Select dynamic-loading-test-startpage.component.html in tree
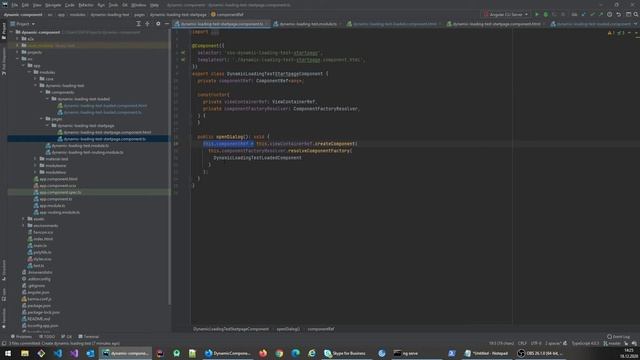 coord(104,132)
